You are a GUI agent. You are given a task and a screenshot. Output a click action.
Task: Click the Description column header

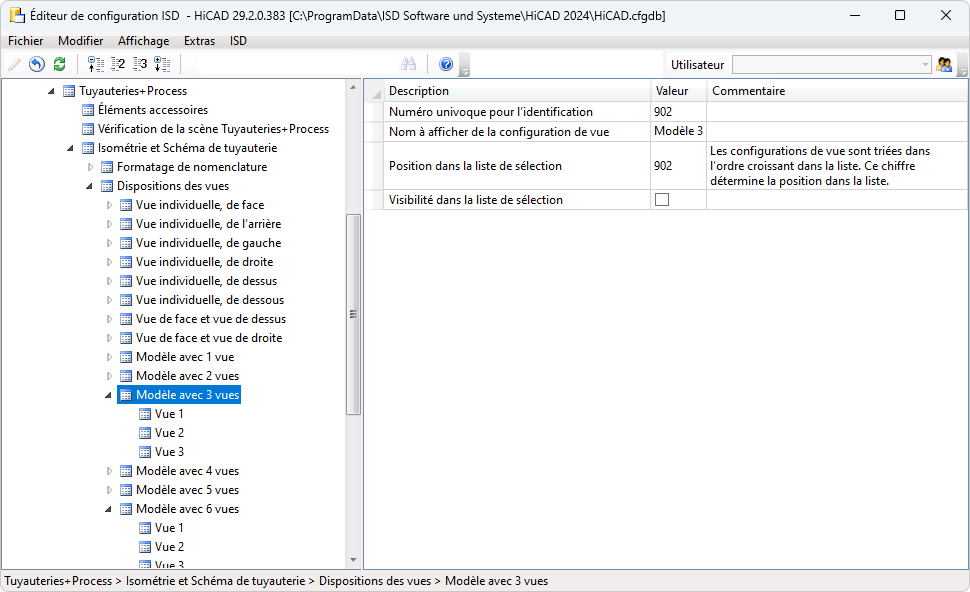point(517,91)
